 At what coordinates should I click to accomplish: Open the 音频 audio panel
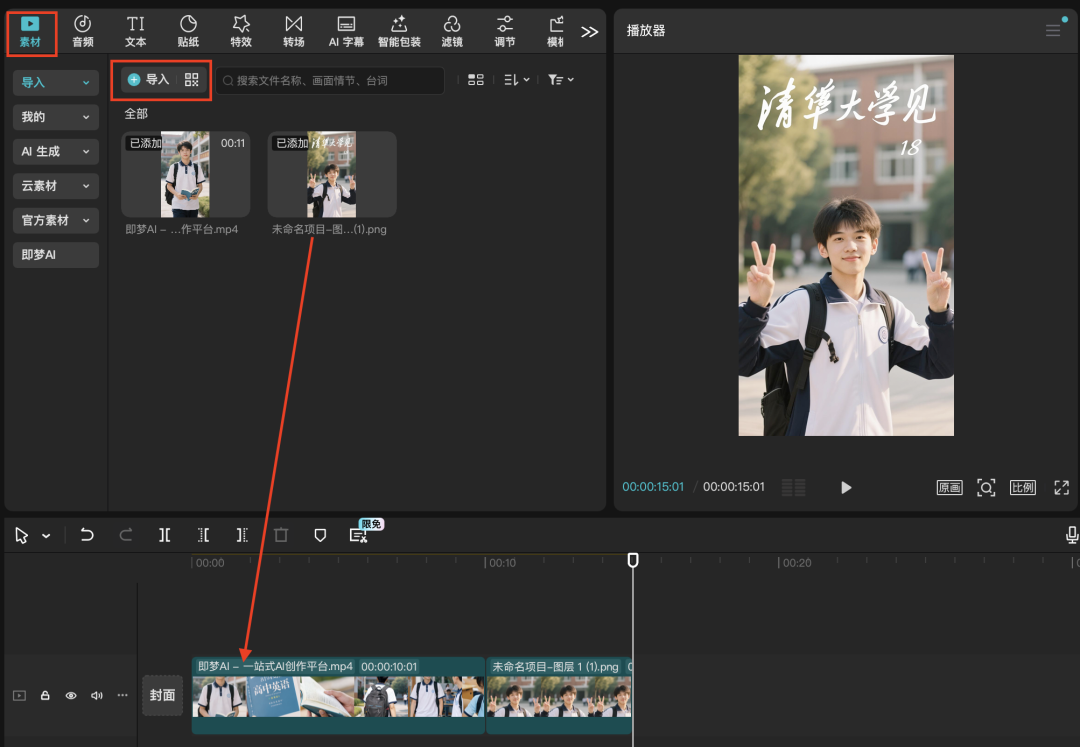pos(82,30)
